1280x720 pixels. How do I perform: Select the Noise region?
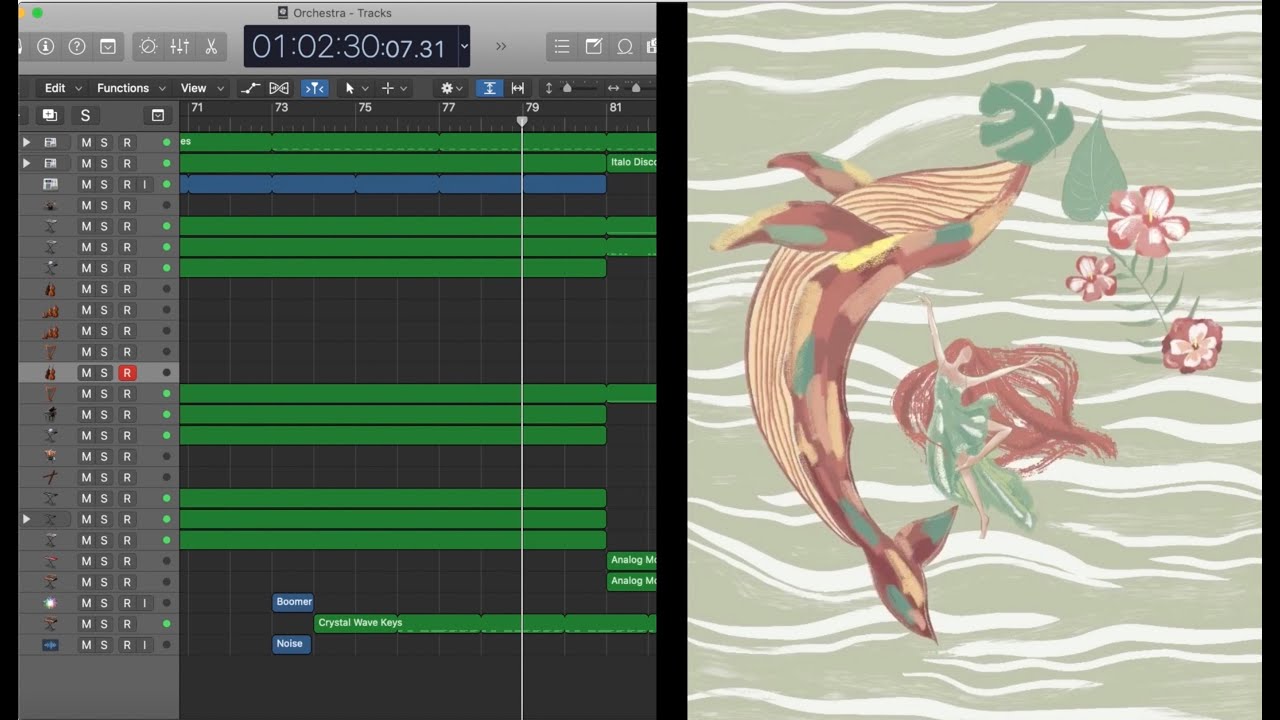click(x=291, y=644)
